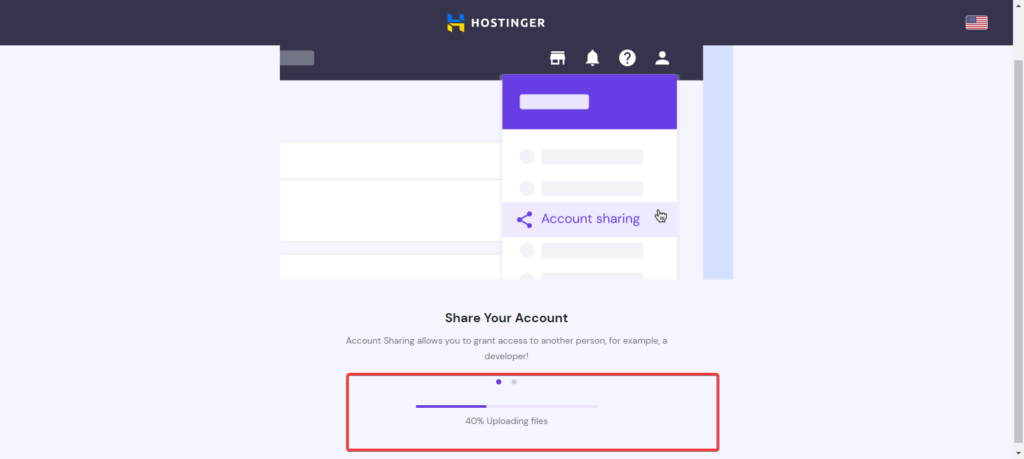Select the first purple carousel dot
This screenshot has width=1024, height=459.
point(498,382)
